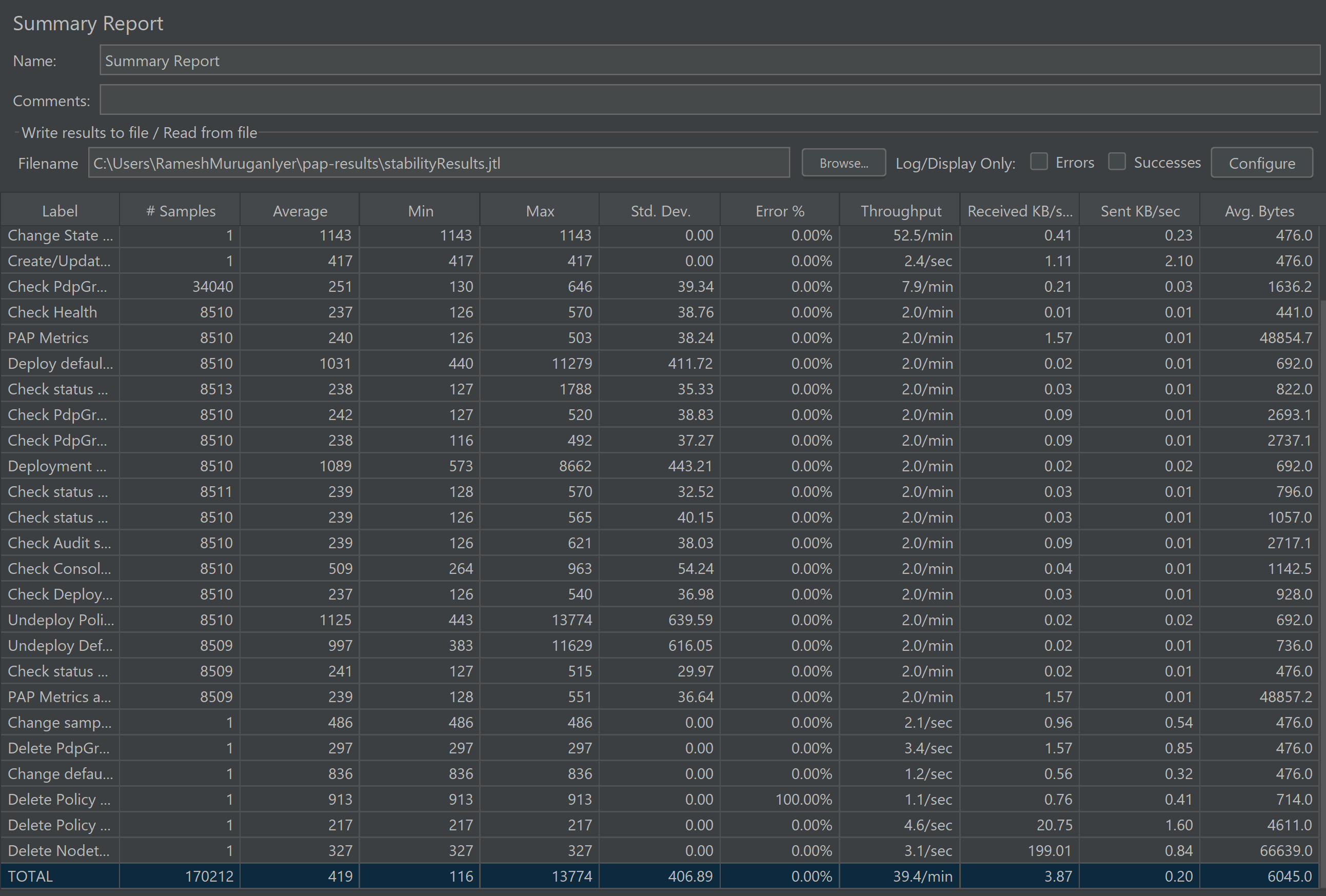1326x896 pixels.
Task: Select the Delete PdpGr... row label
Action: click(x=60, y=748)
